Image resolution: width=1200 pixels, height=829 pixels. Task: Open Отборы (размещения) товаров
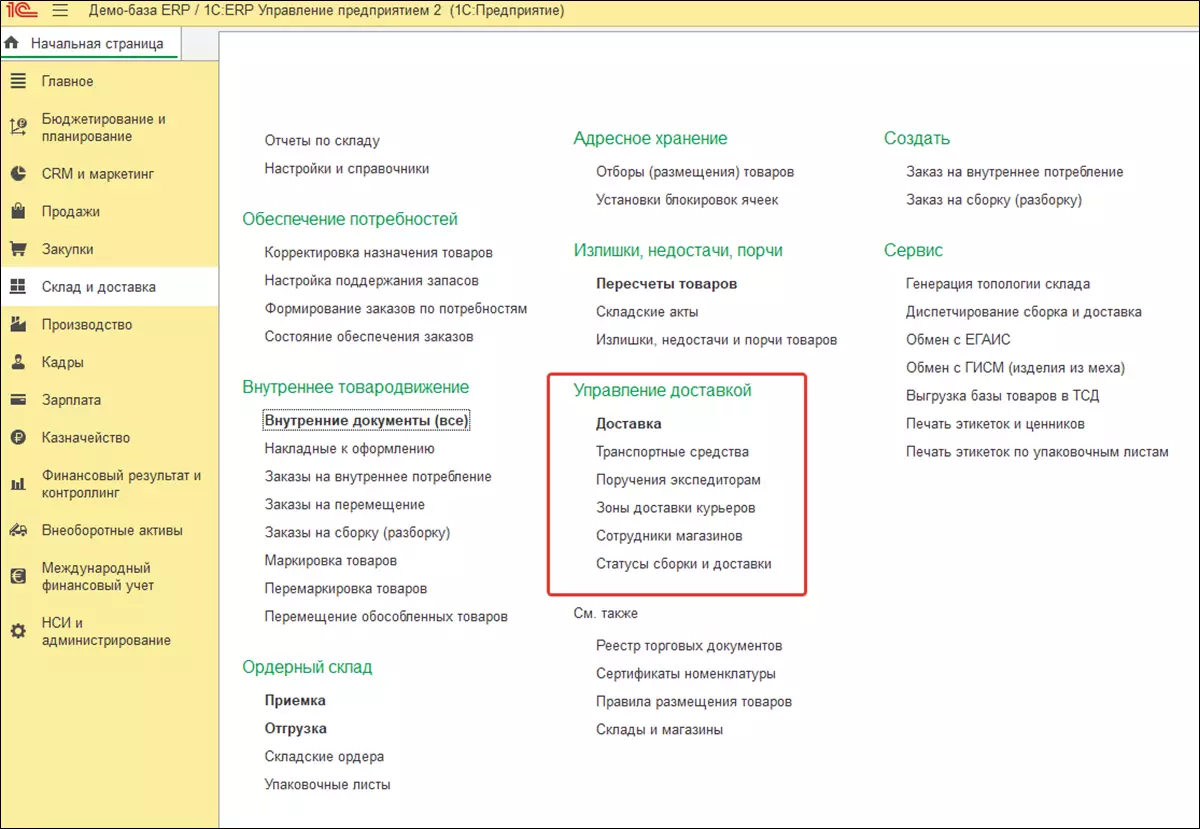click(x=695, y=172)
